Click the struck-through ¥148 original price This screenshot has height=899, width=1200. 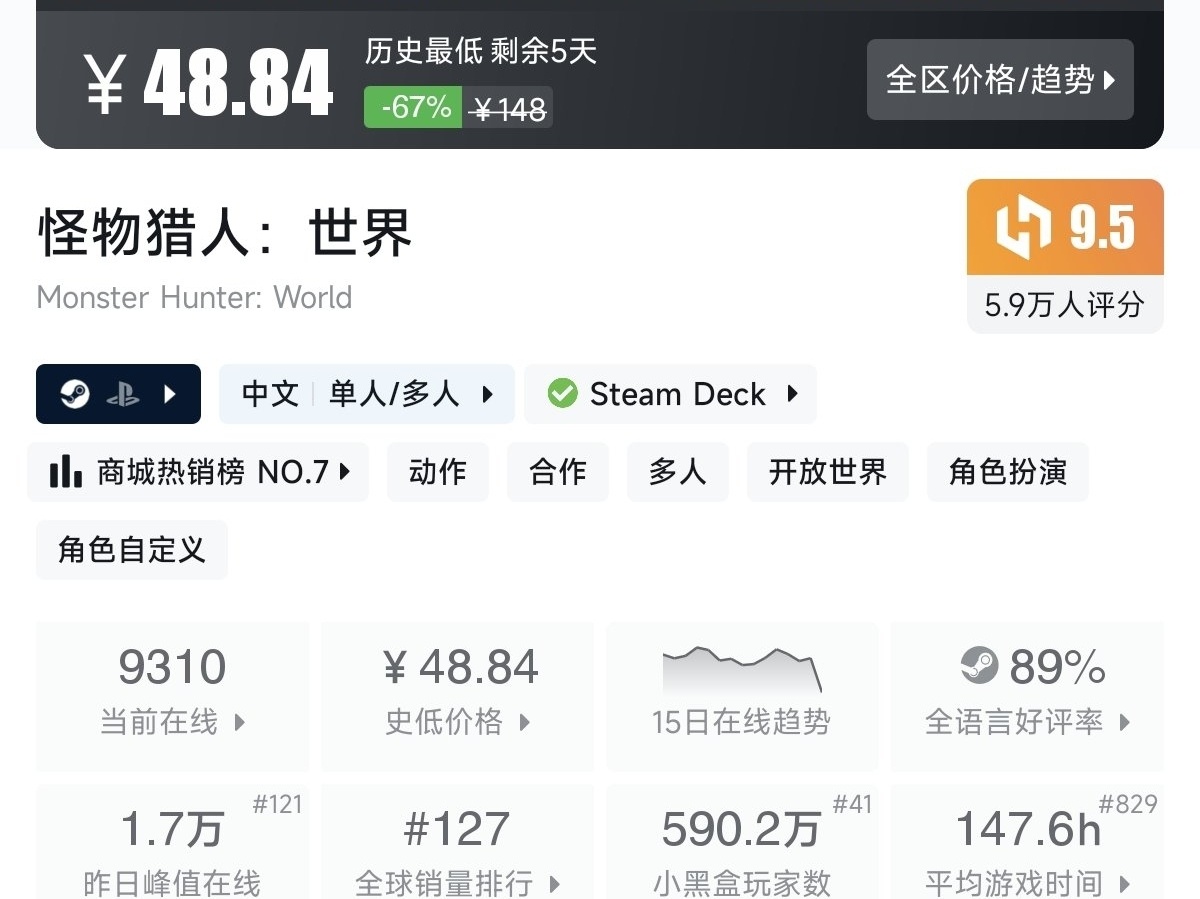click(x=509, y=109)
